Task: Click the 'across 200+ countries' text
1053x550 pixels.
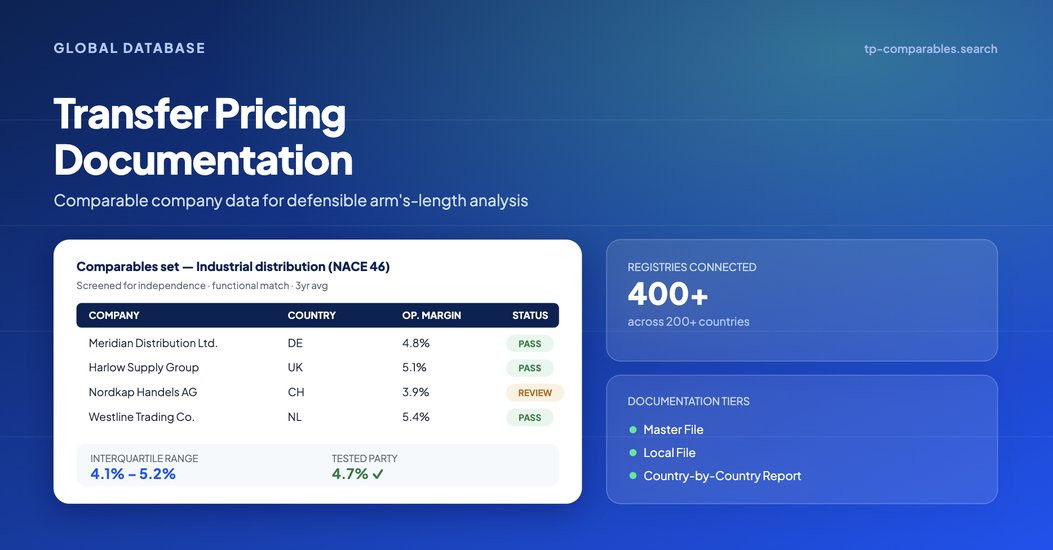Action: coord(688,322)
